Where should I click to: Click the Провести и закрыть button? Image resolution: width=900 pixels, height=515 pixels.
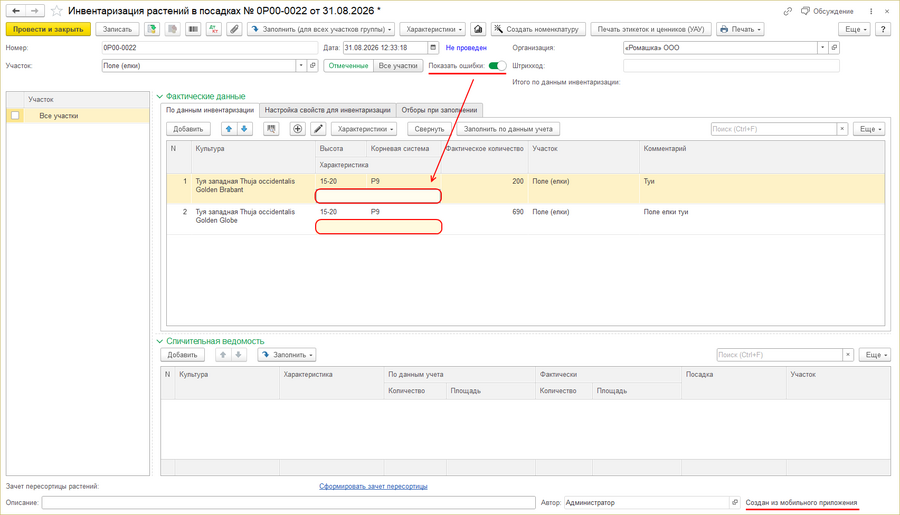coord(48,29)
